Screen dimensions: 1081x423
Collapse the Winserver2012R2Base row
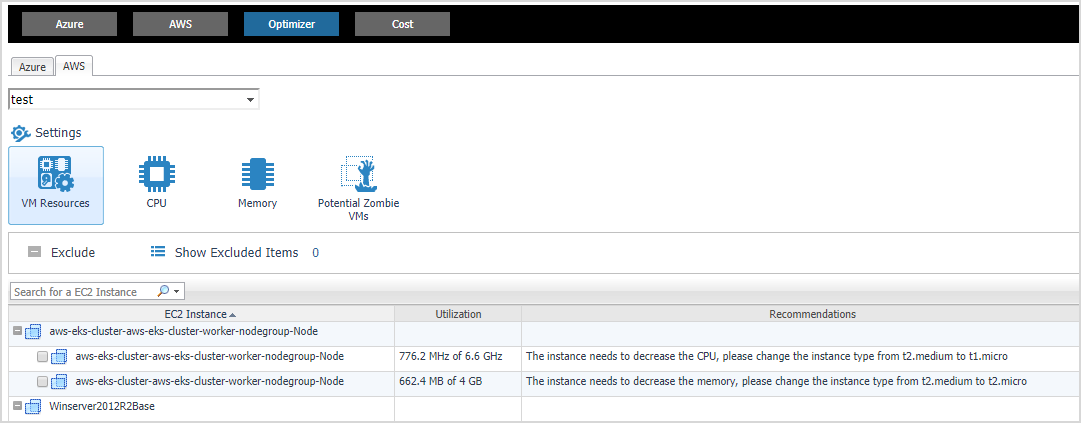pyautogui.click(x=17, y=407)
